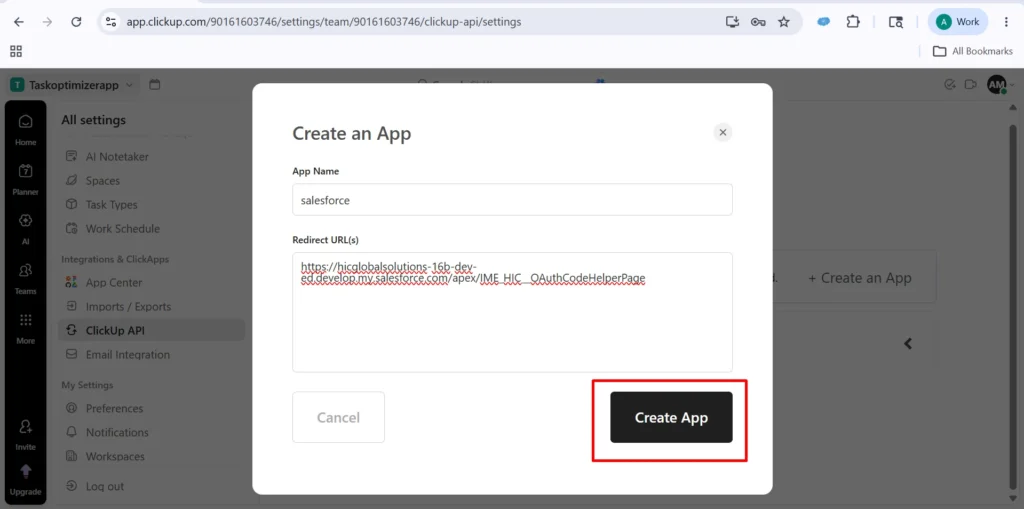Click Upgrade in the left sidebar

point(25,480)
